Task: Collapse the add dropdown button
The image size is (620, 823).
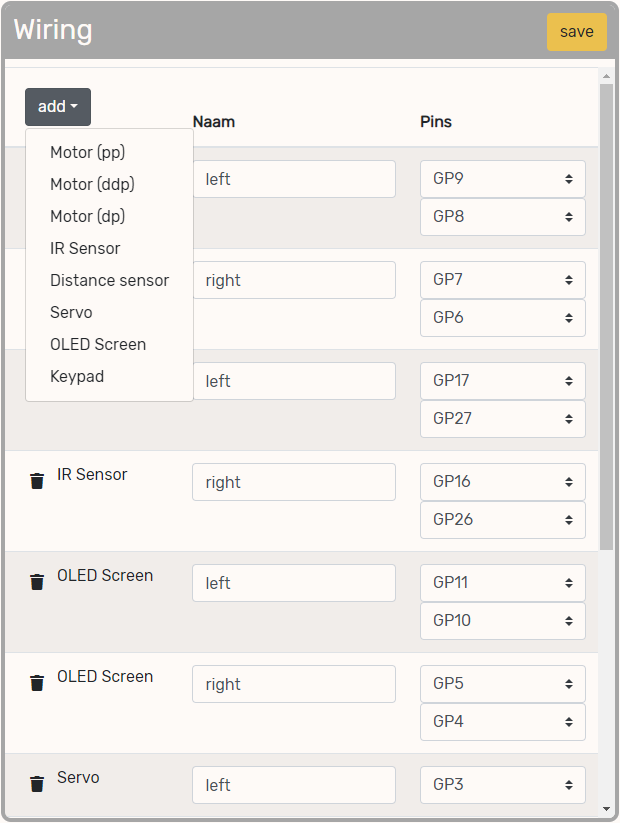Action: click(58, 107)
